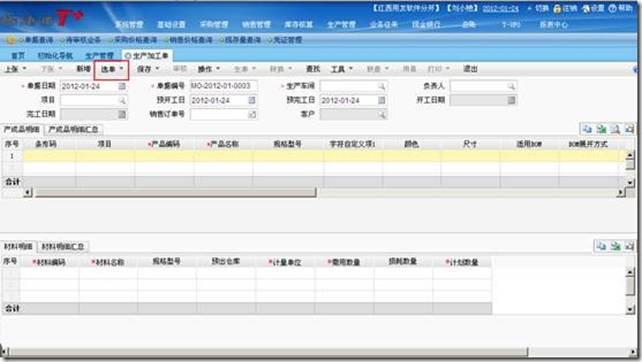Open 保存 dropdown in toolbar
Screen dimensions: 642x362
(148, 69)
